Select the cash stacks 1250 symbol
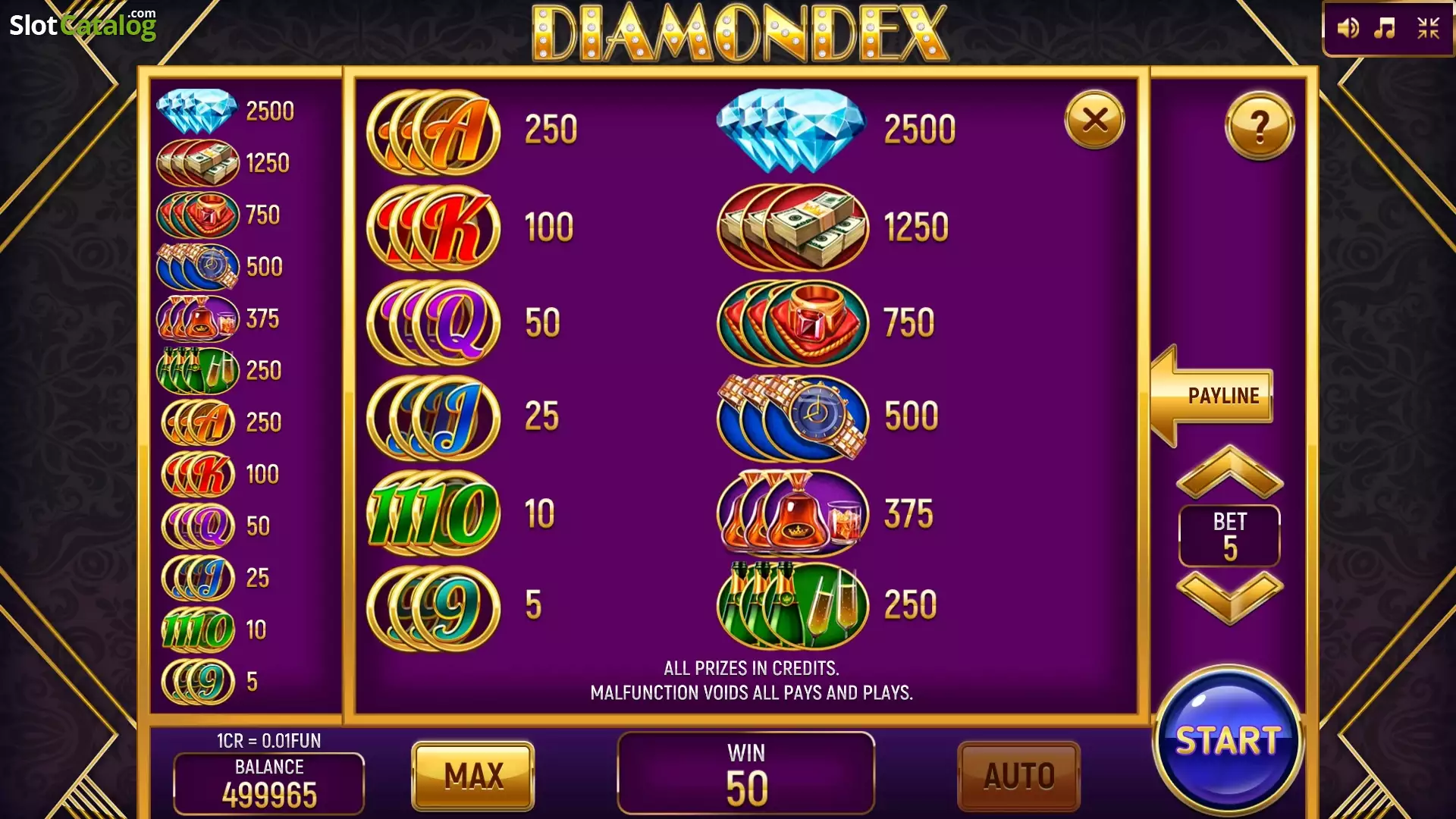Image resolution: width=1456 pixels, height=819 pixels. (792, 227)
